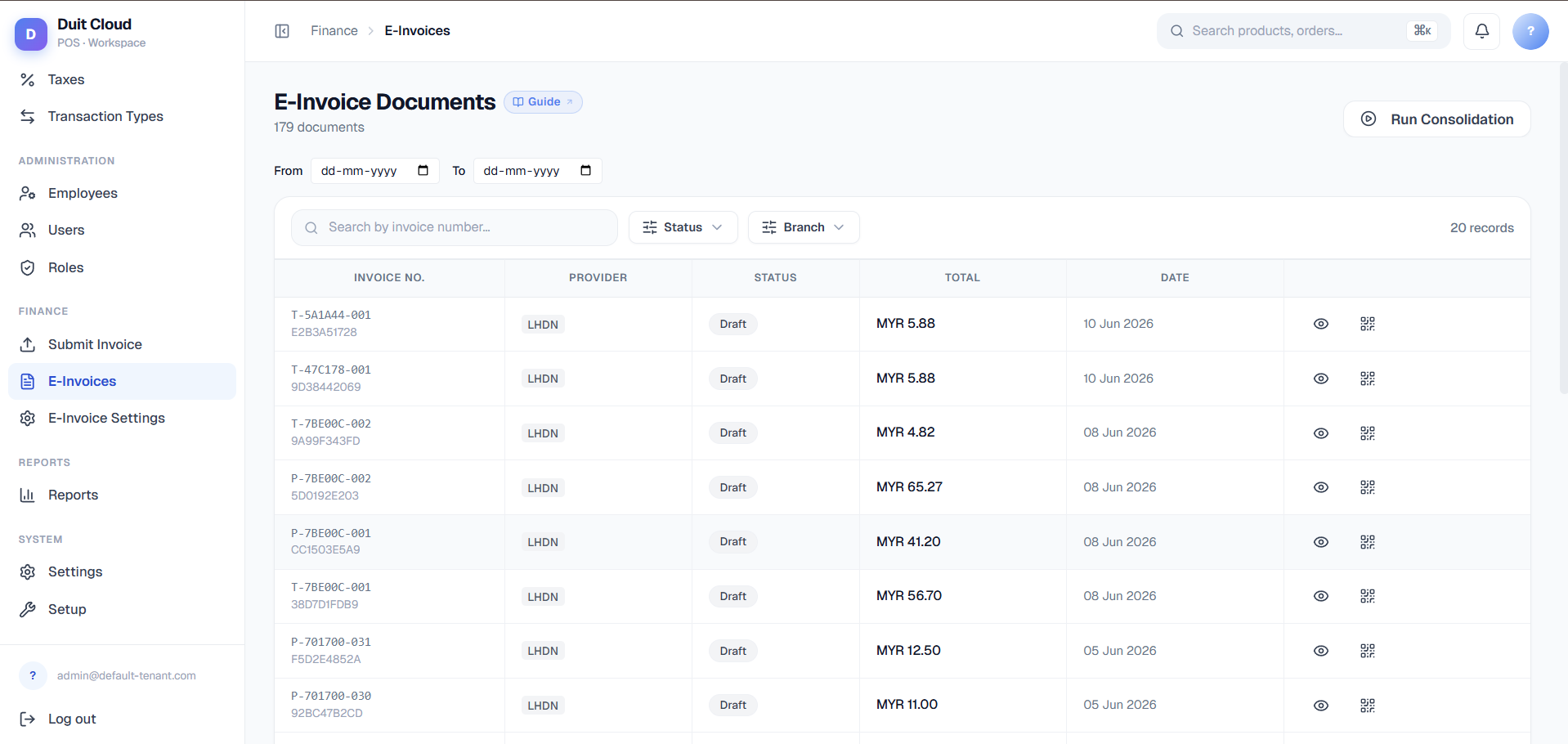
Task: Click the MYR 56.70 total
Action: click(x=908, y=596)
